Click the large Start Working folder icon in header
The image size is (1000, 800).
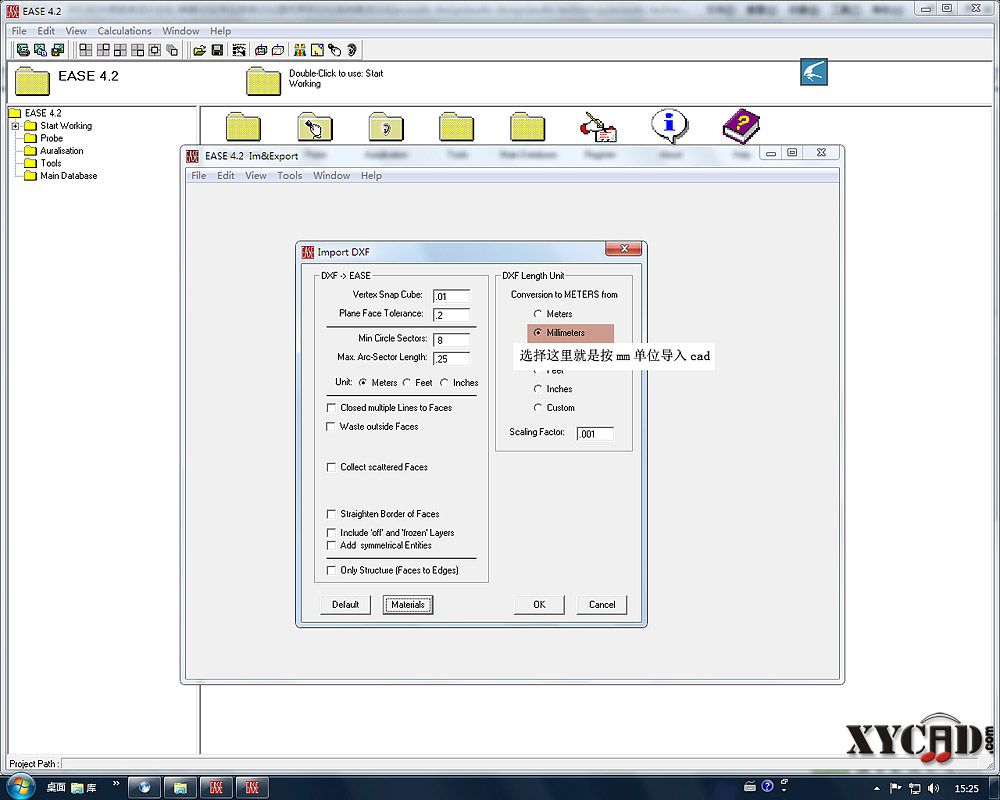[x=263, y=81]
